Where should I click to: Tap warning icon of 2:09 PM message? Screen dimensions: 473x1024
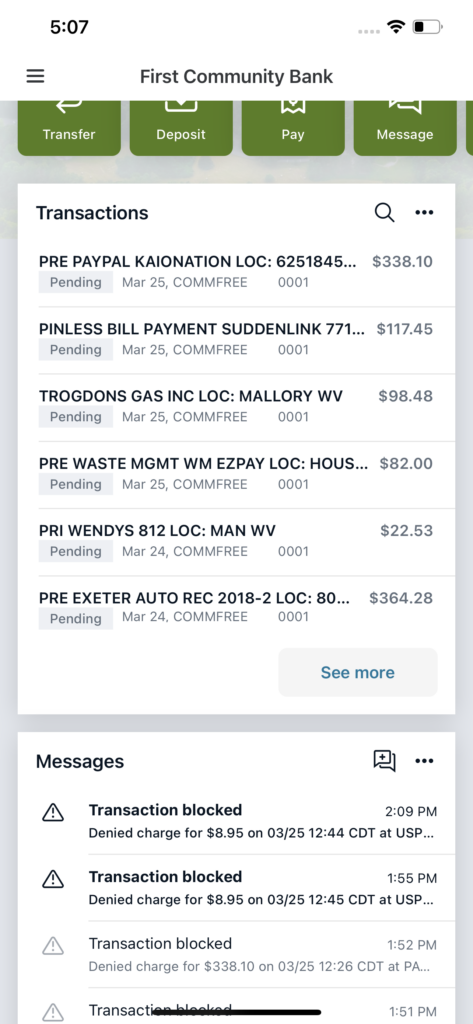[53, 812]
